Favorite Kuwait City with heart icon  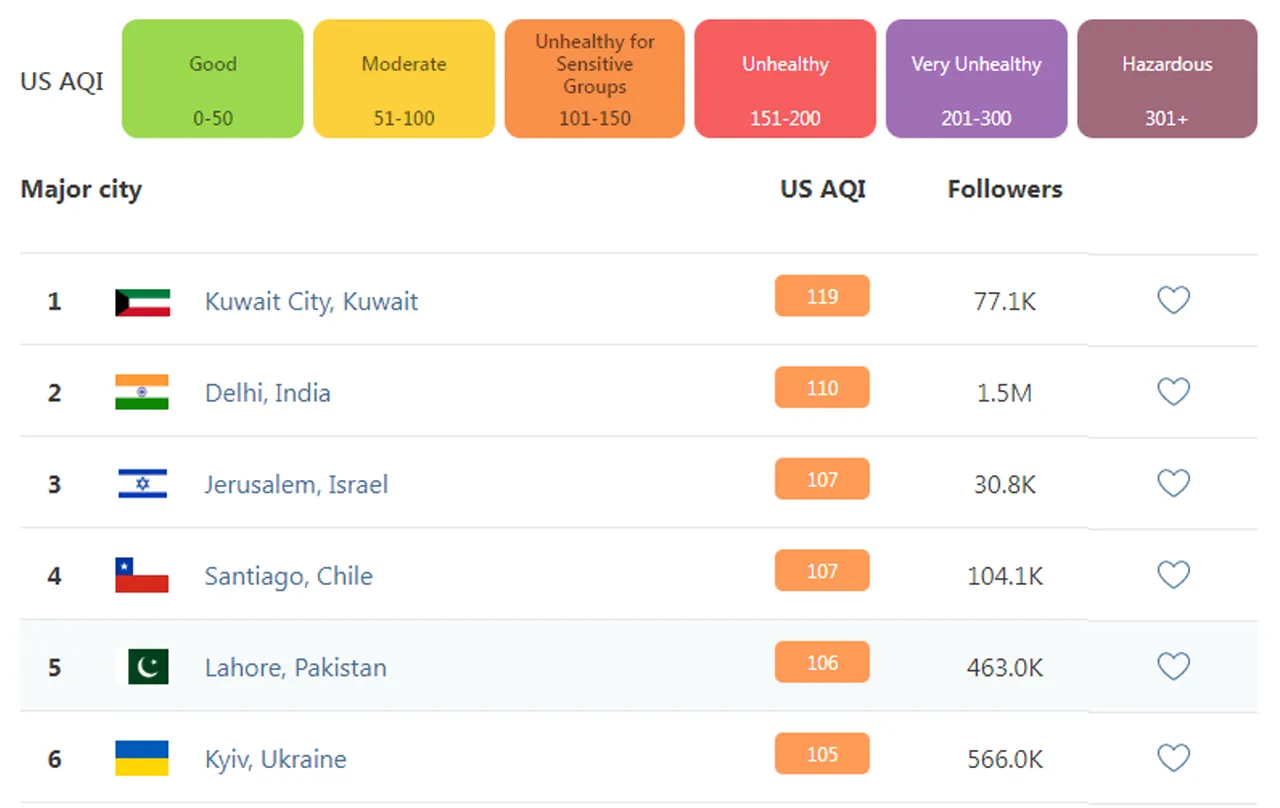point(1173,300)
